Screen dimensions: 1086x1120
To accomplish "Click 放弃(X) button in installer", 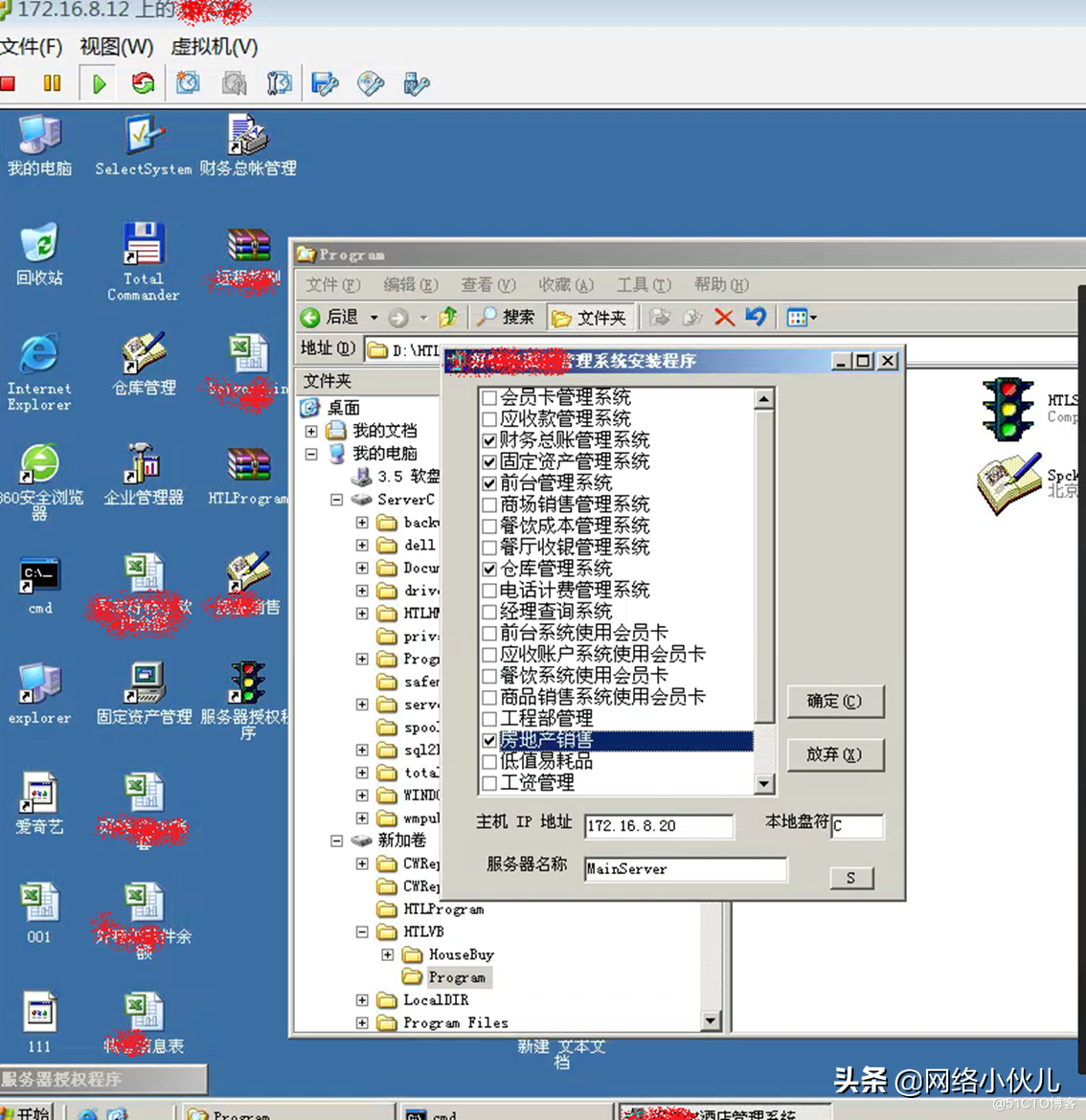I will coord(835,755).
